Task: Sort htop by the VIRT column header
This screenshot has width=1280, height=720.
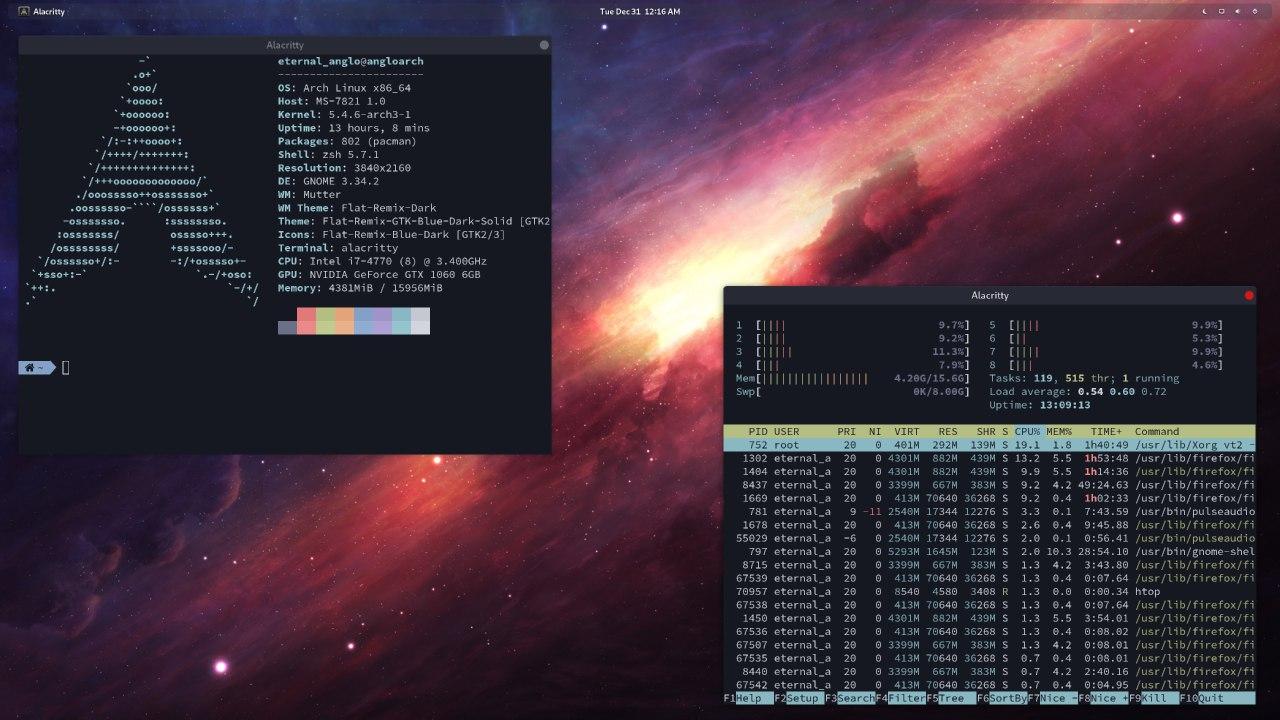Action: pyautogui.click(x=907, y=431)
